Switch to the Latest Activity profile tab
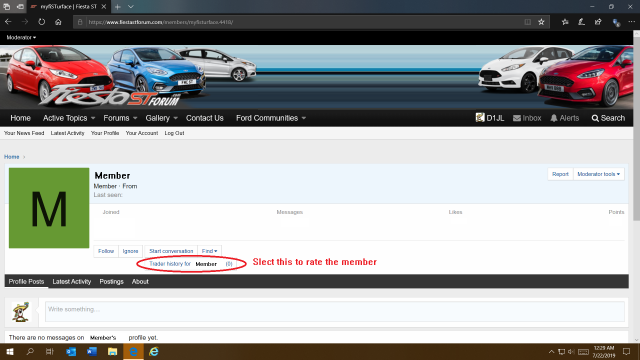 pos(71,282)
